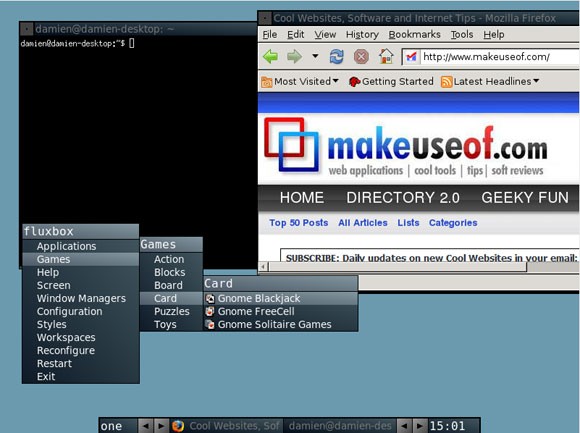Click the horizontal scrollbar left arrow in Firefox
Screen dimensions: 580x433
[263, 267]
